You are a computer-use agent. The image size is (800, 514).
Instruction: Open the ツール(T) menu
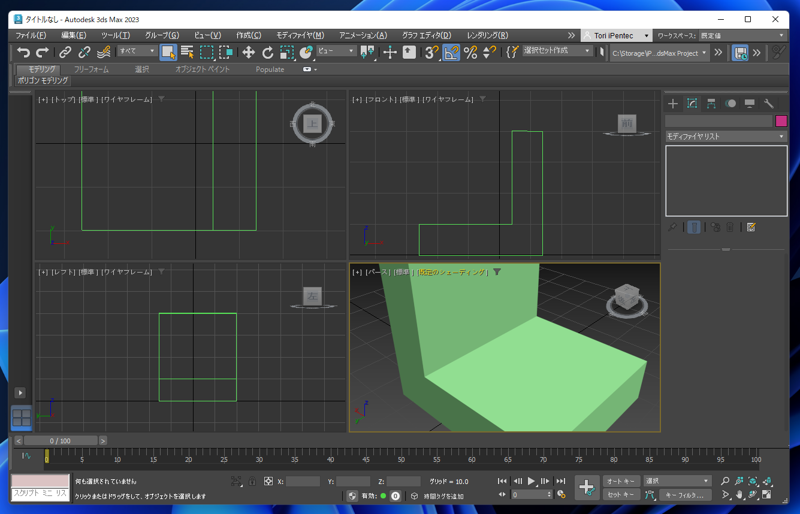[x=115, y=35]
